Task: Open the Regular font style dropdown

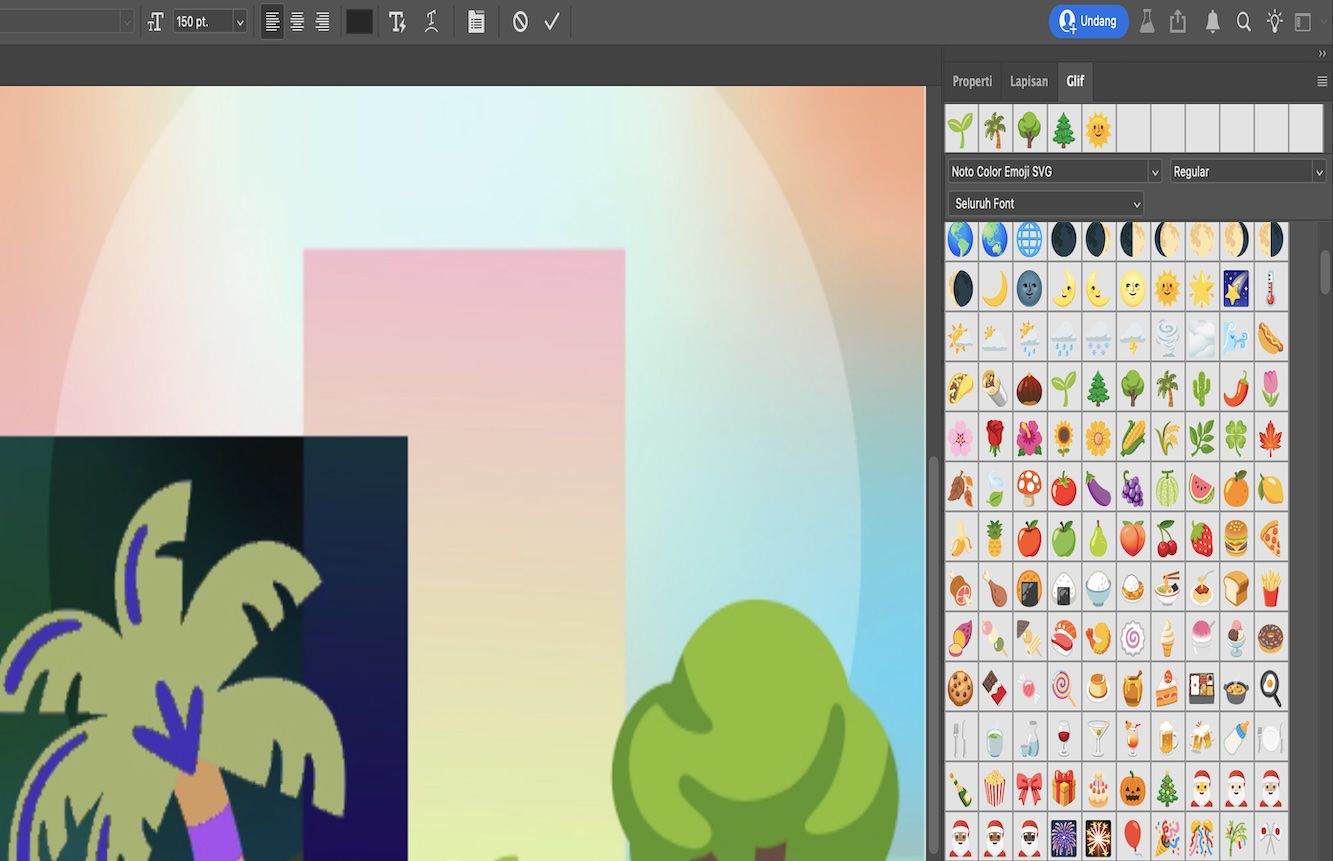Action: tap(1246, 171)
